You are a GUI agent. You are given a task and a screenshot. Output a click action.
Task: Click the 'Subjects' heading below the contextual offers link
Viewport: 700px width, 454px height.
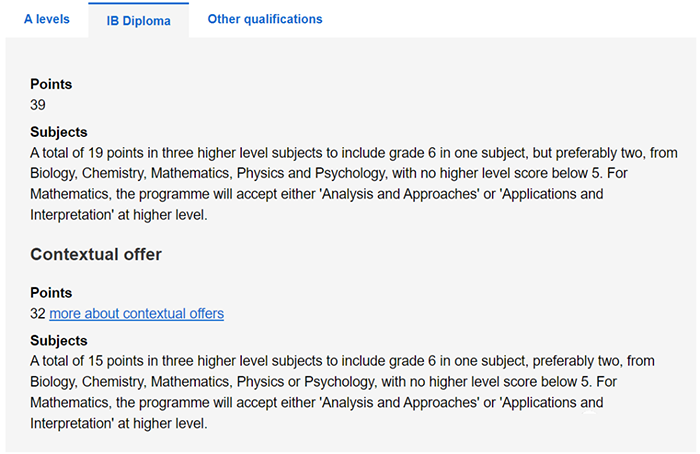(x=59, y=340)
